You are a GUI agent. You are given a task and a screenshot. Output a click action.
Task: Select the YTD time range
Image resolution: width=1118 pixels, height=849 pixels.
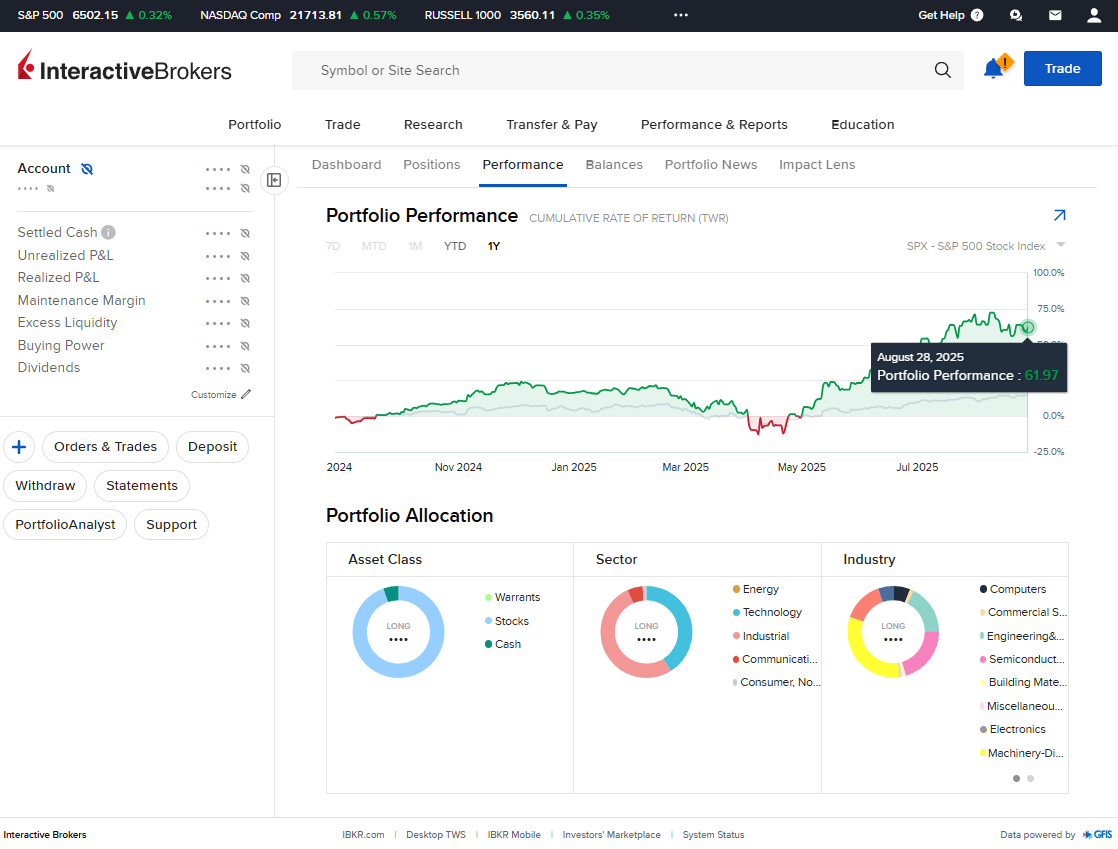[455, 246]
